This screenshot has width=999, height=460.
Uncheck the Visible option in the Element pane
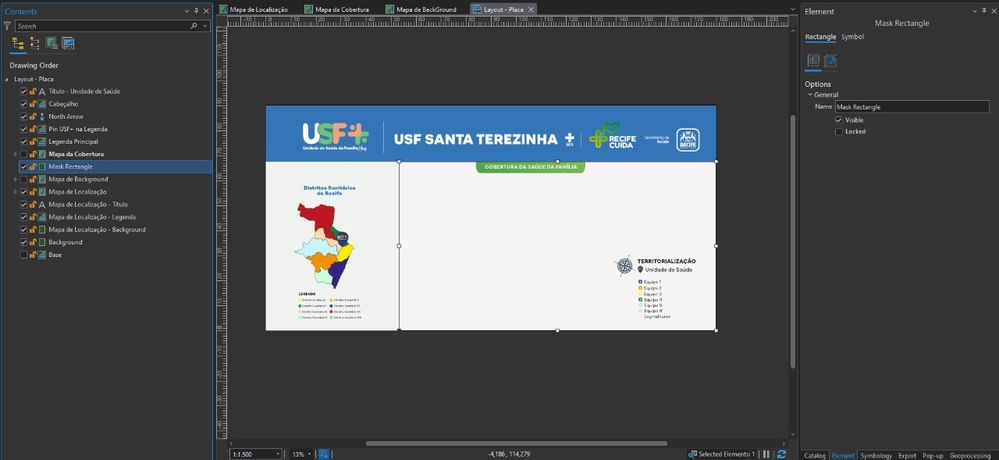[x=839, y=120]
